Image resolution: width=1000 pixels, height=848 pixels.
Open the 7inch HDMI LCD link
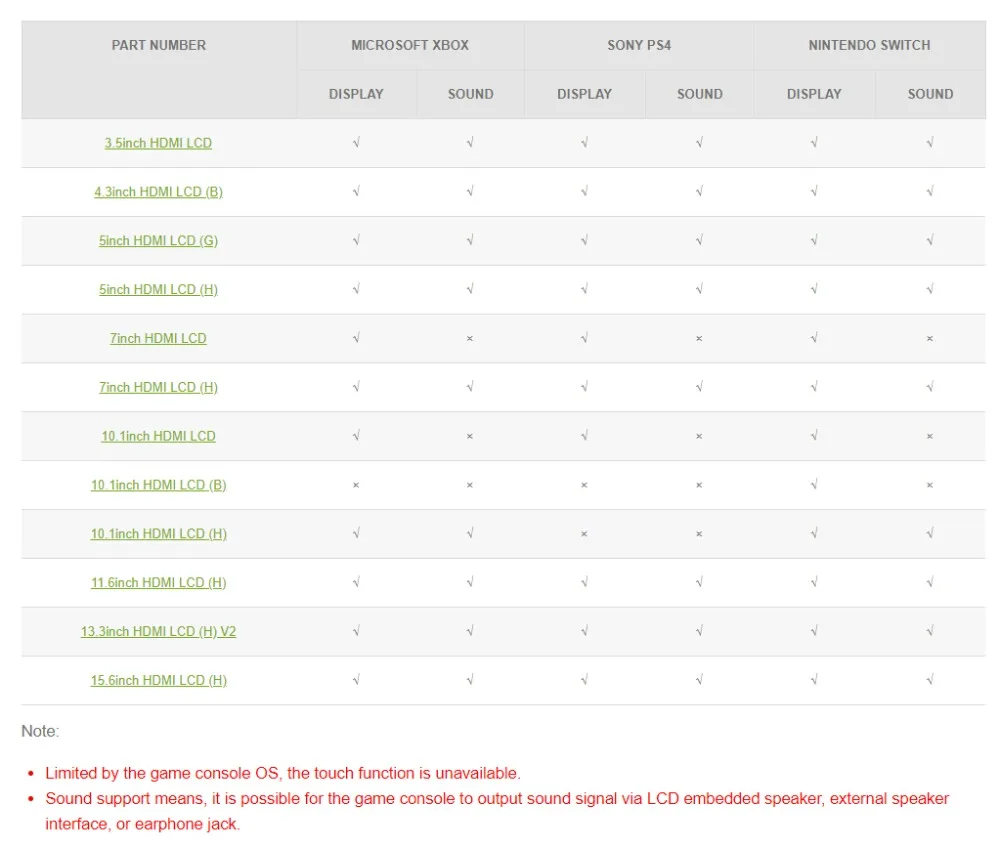coord(158,339)
